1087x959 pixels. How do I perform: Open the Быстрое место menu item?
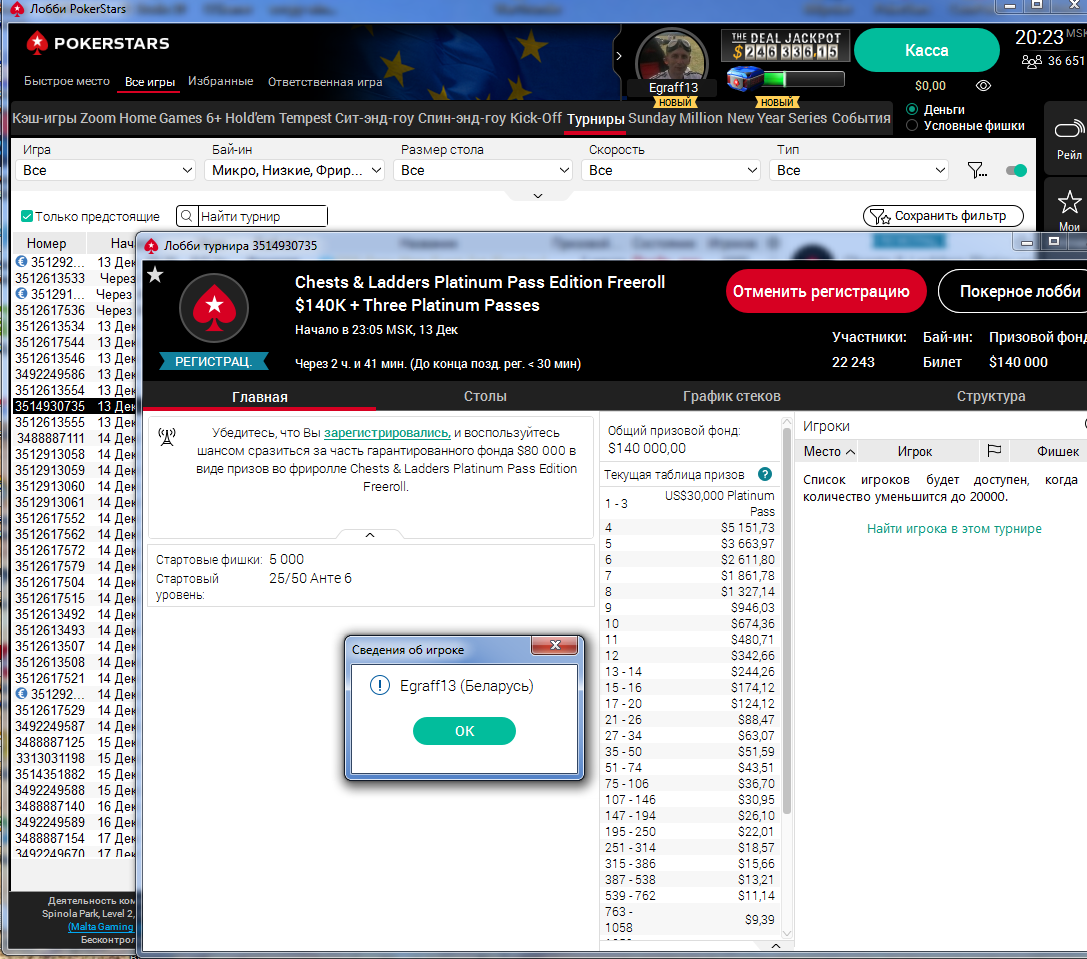coord(67,81)
